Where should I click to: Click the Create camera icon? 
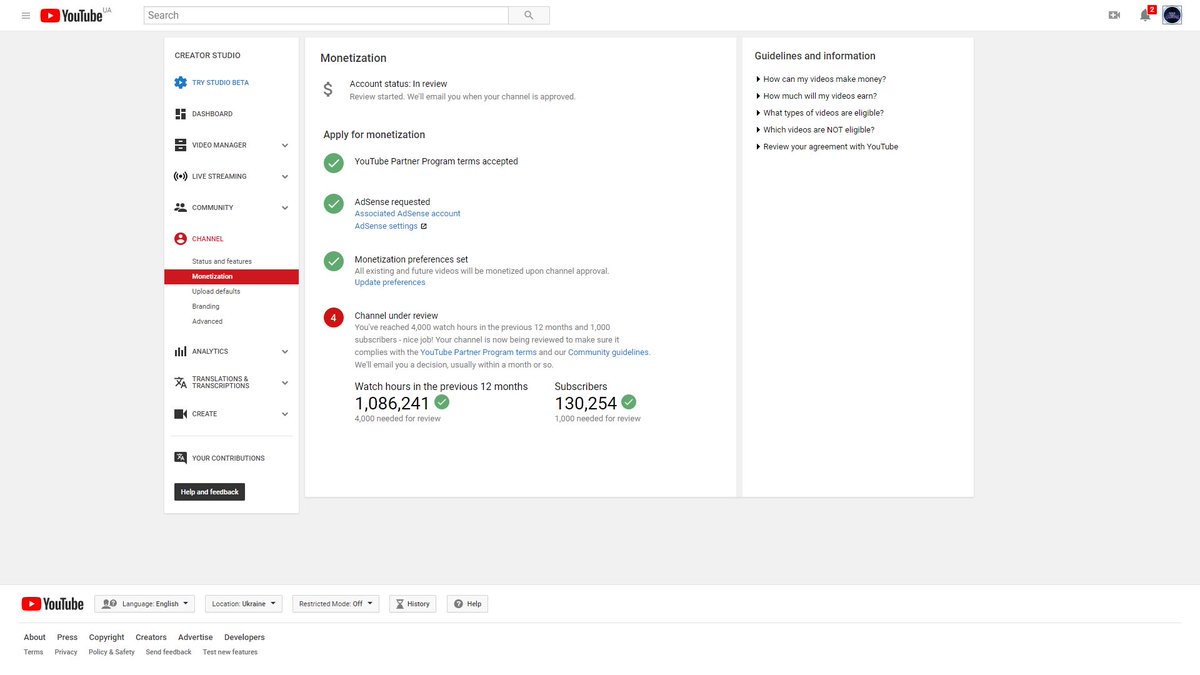click(x=180, y=414)
